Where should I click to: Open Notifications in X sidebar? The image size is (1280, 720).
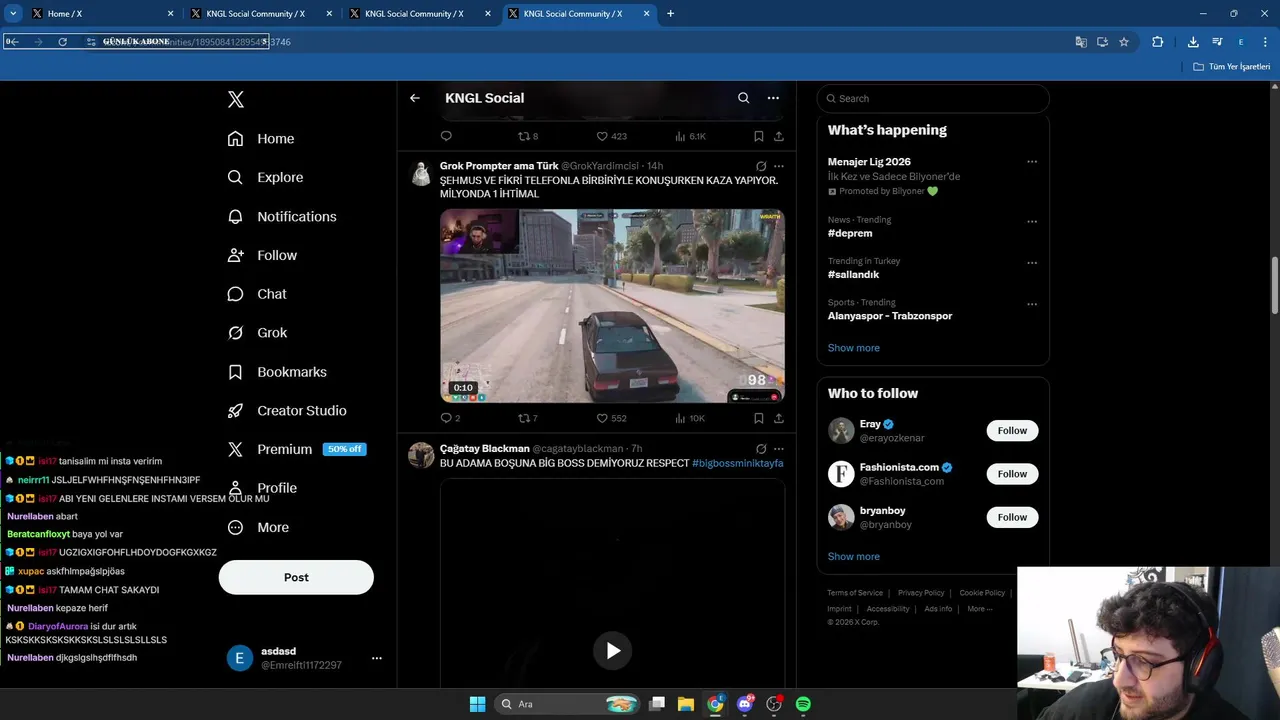282,216
